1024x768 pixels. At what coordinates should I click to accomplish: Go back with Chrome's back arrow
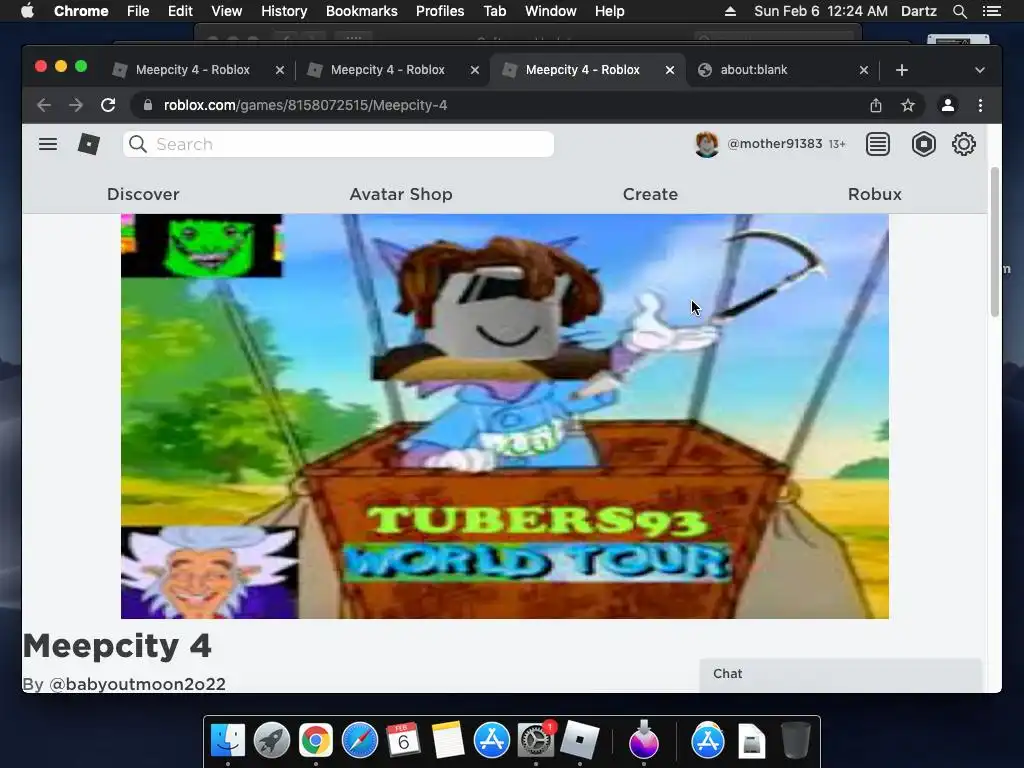44,105
